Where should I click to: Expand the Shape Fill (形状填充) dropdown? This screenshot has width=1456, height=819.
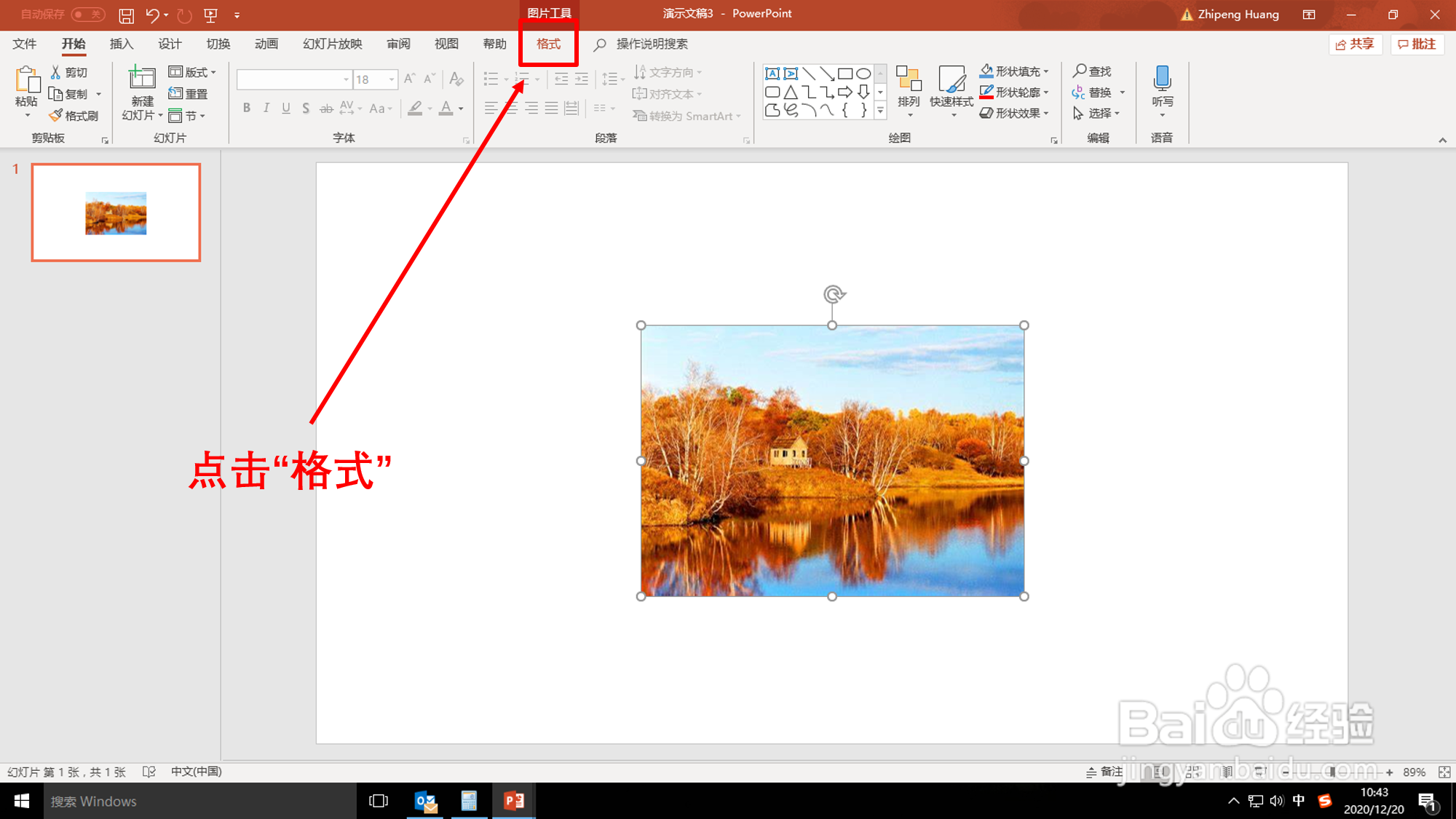point(1046,71)
